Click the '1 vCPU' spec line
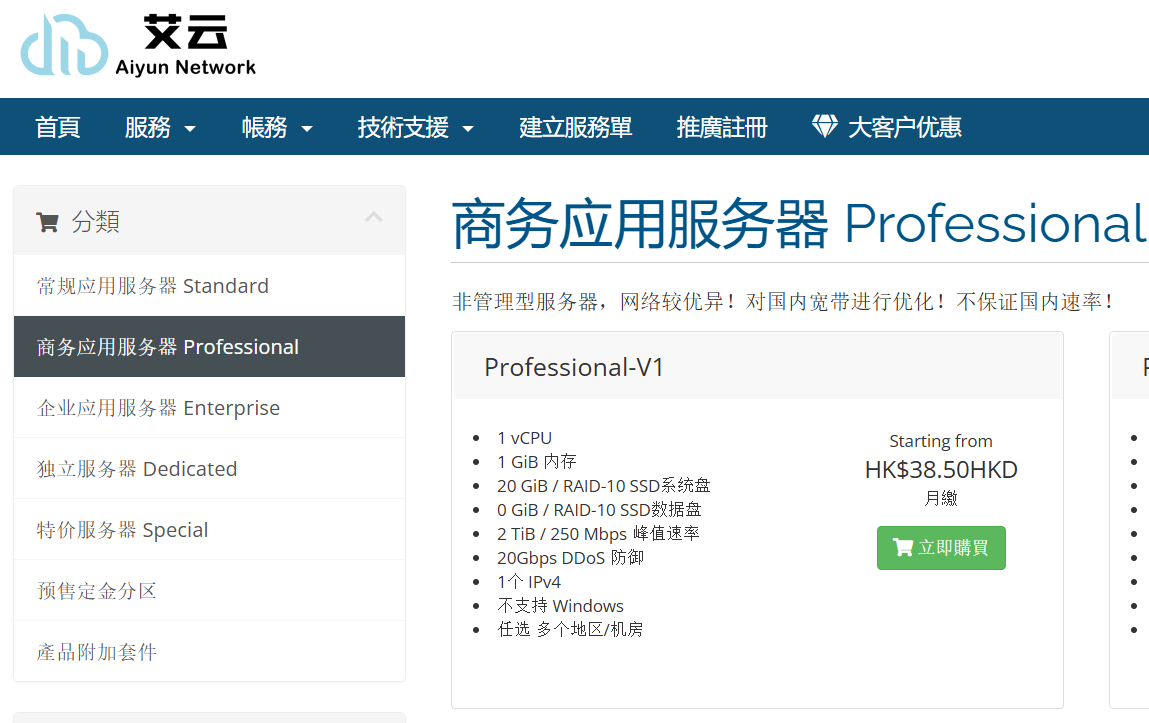Screen dimensions: 1149x723 point(524,438)
